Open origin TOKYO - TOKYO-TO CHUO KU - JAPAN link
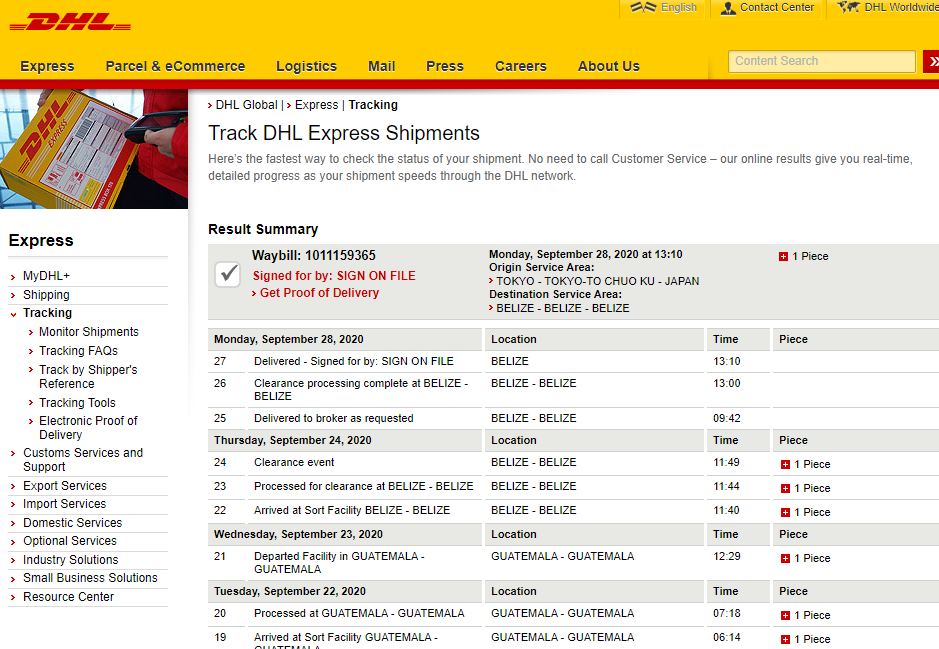 [598, 281]
